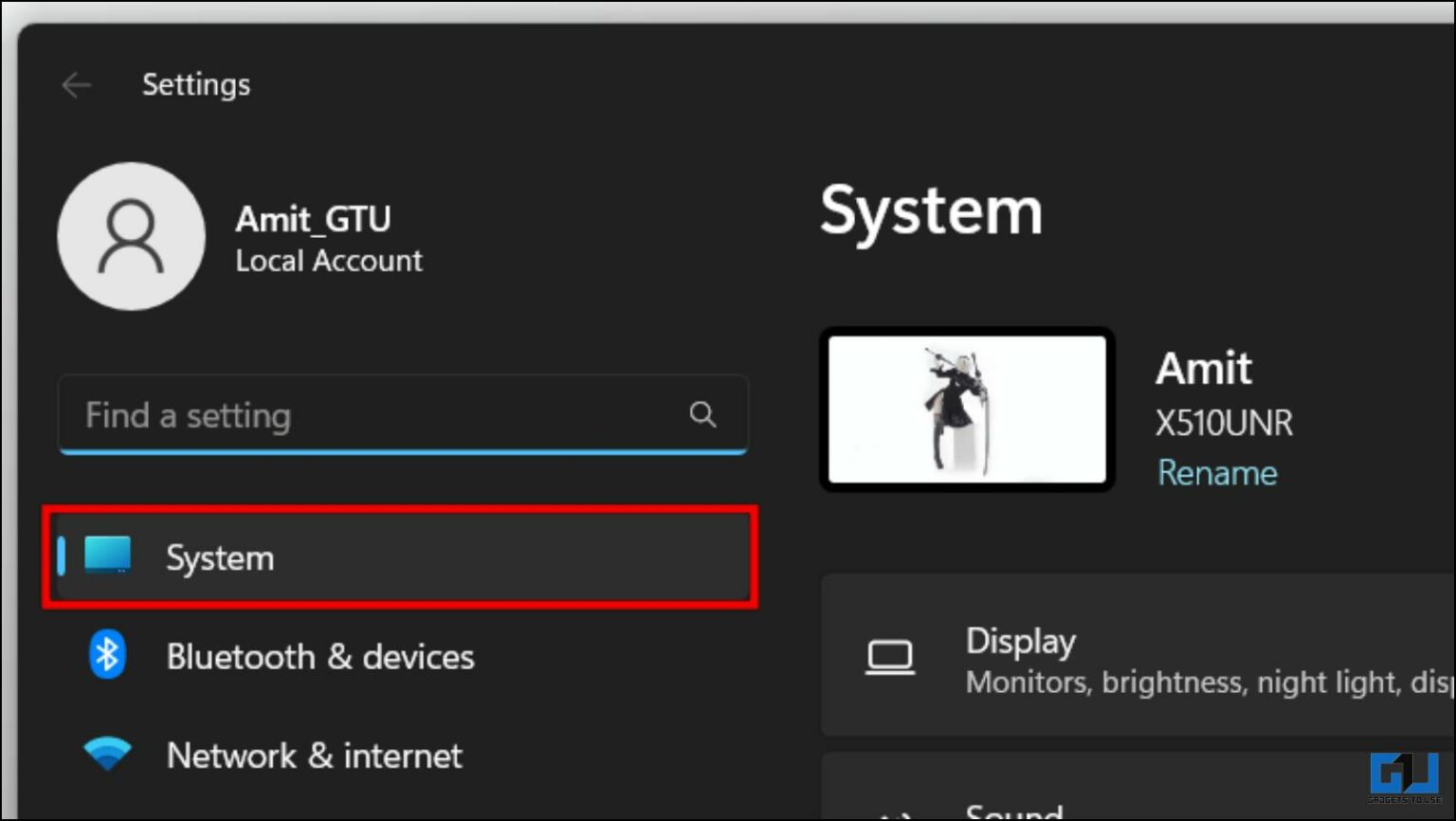Viewport: 1456px width, 821px height.
Task: Click the device preview thumbnail
Action: click(966, 409)
